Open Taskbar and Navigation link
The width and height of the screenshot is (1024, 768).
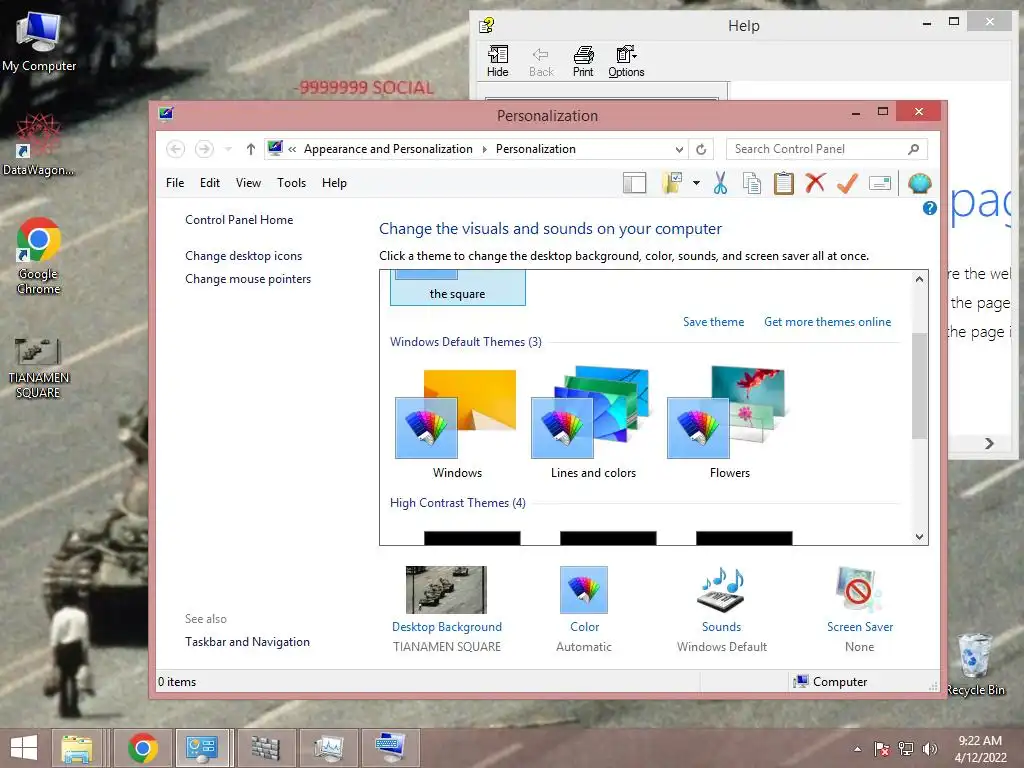(x=248, y=642)
